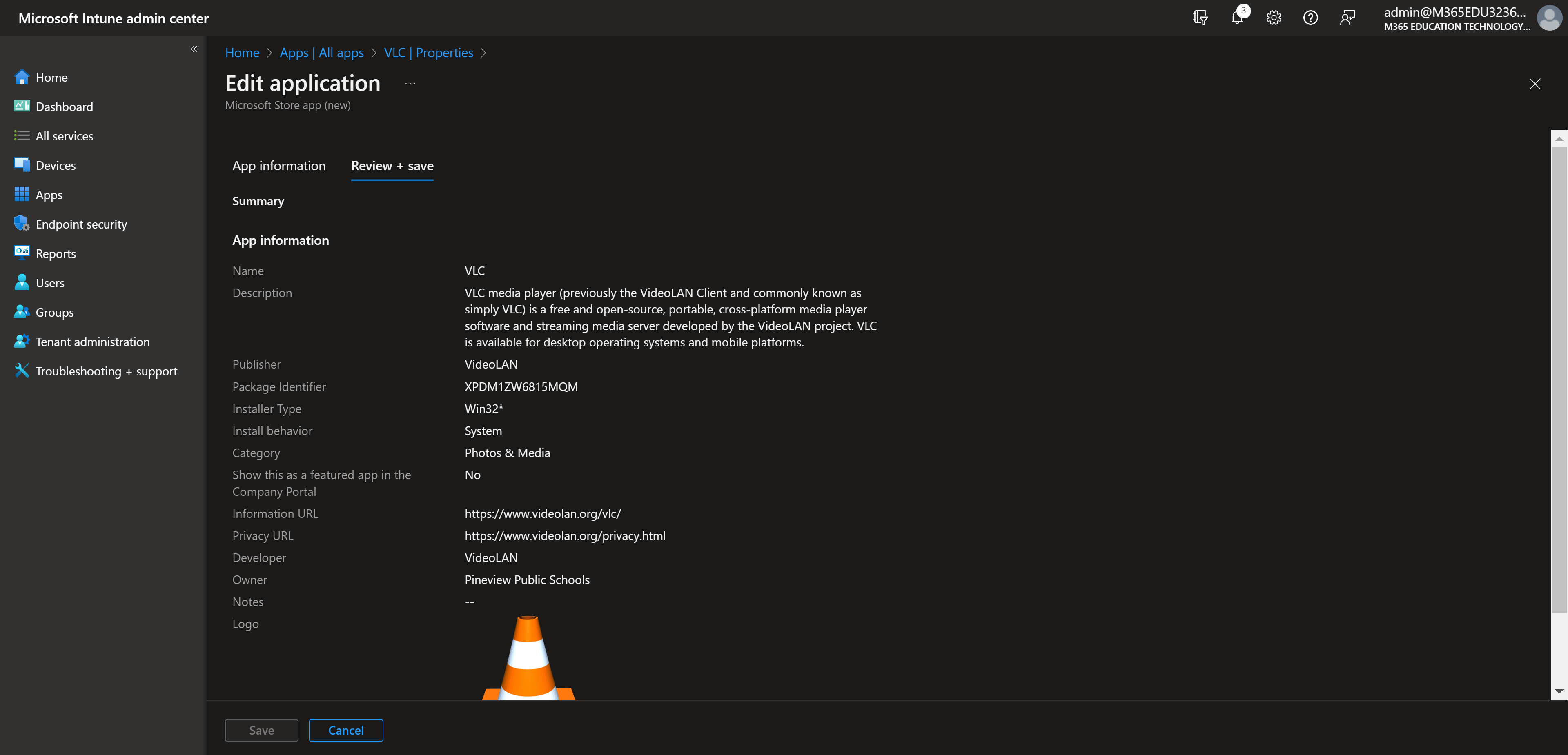This screenshot has width=1568, height=755.
Task: Open the Dashboard icon in the sidebar
Action: (22, 107)
